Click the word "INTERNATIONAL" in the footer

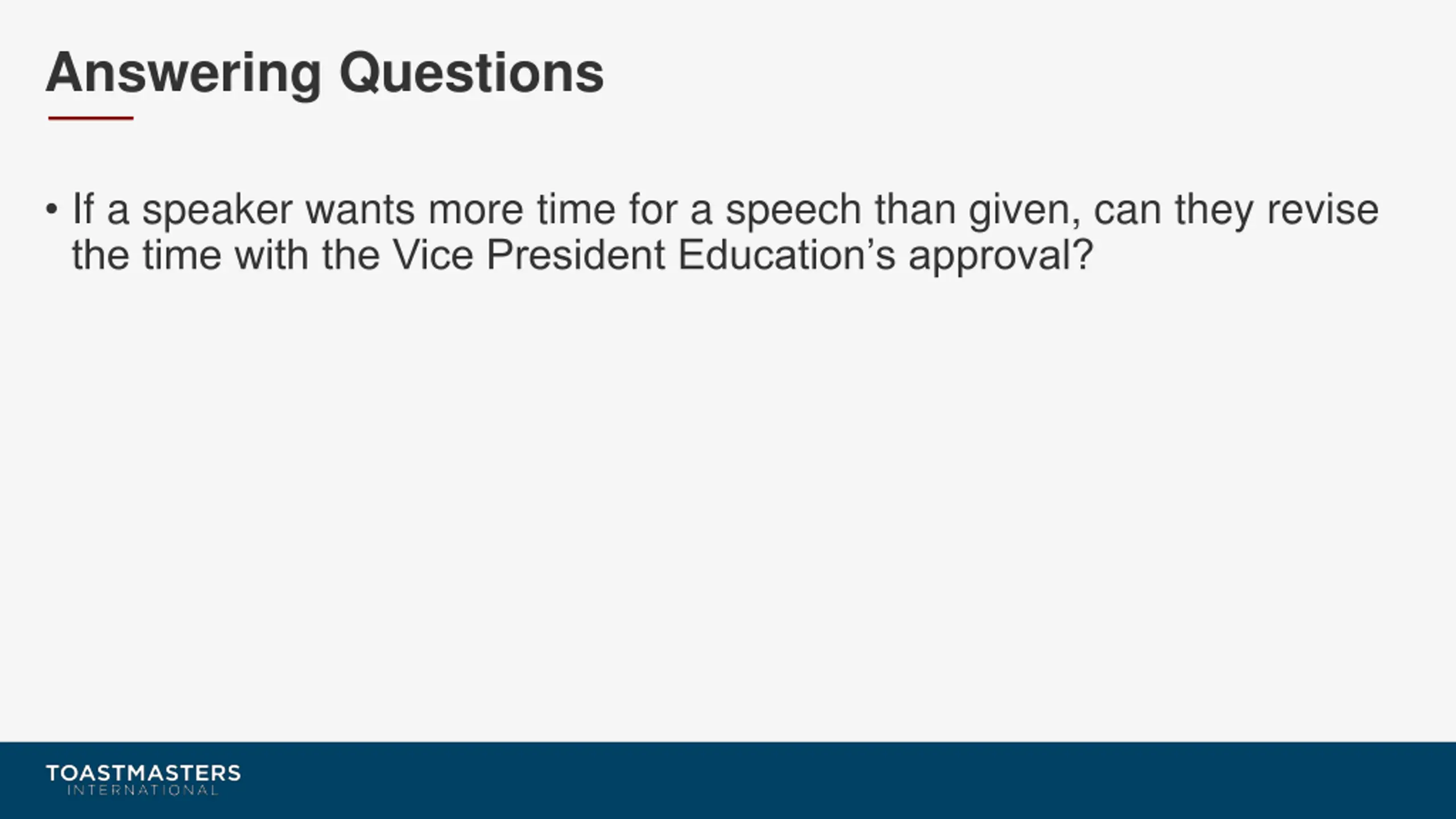pos(143,791)
